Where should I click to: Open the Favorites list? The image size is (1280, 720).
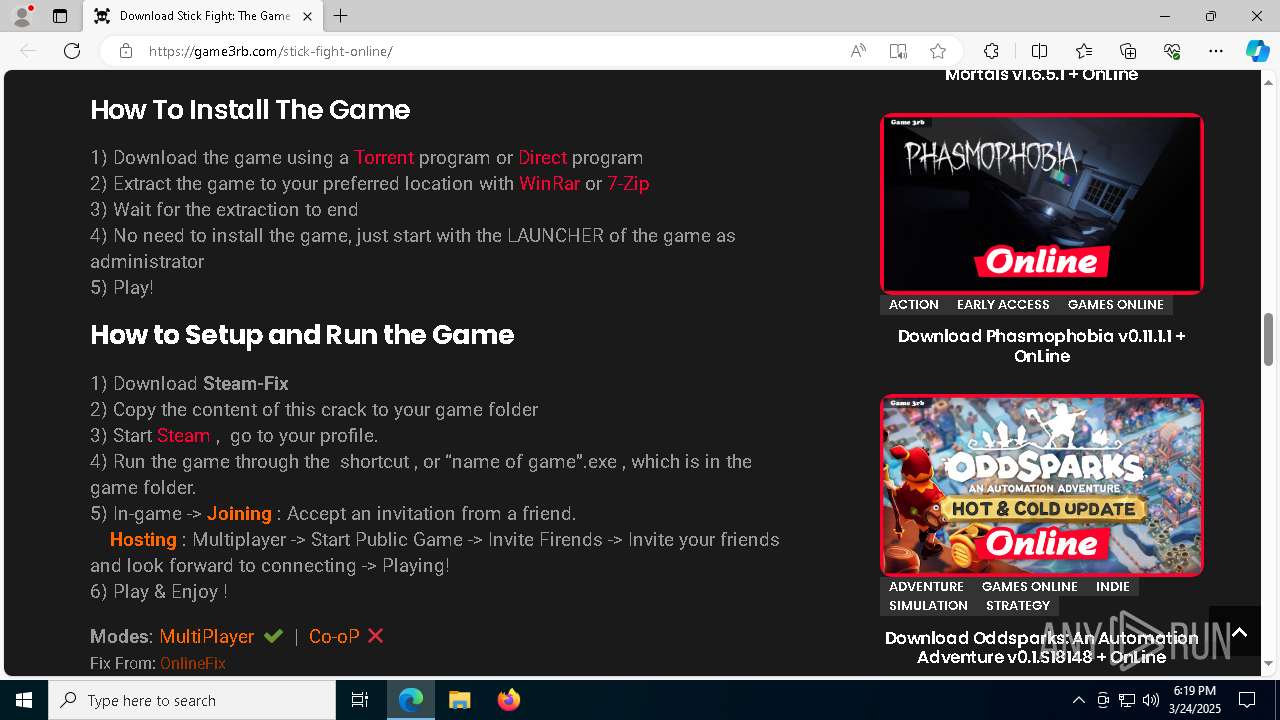pyautogui.click(x=1084, y=51)
